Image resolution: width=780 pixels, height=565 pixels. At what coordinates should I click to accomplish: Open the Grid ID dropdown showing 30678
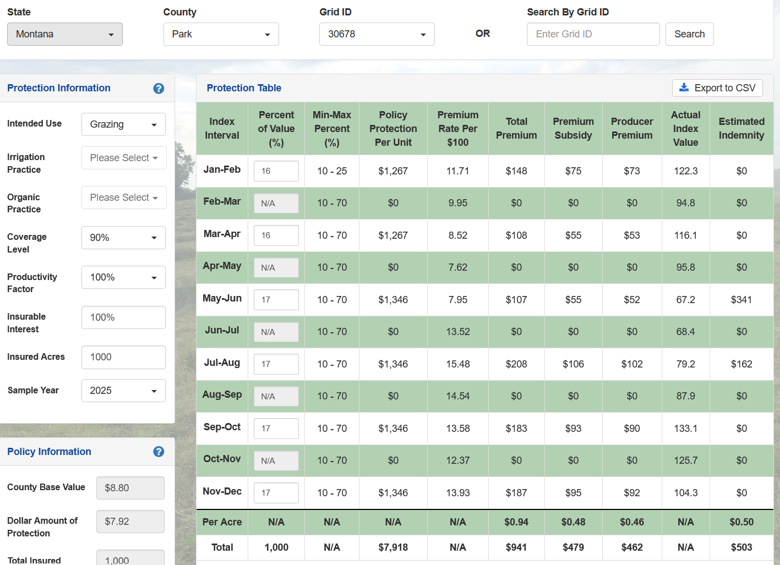pos(377,34)
